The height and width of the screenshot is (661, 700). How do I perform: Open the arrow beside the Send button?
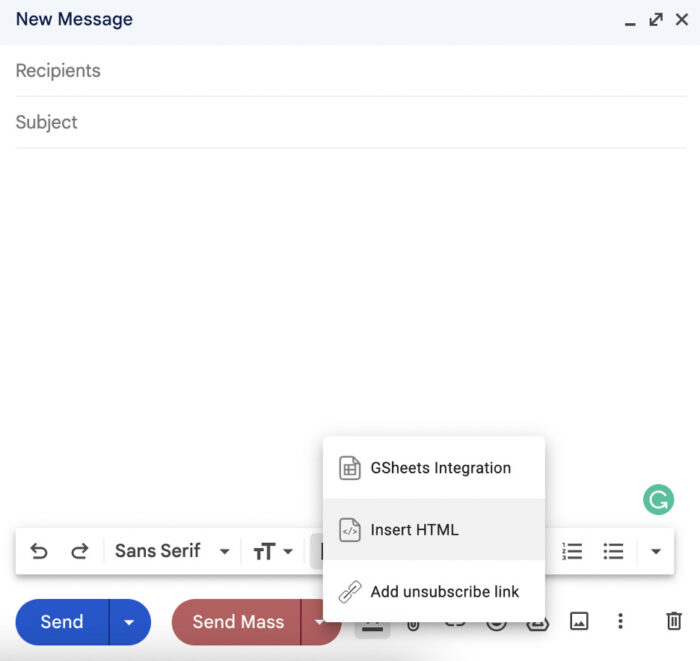129,622
